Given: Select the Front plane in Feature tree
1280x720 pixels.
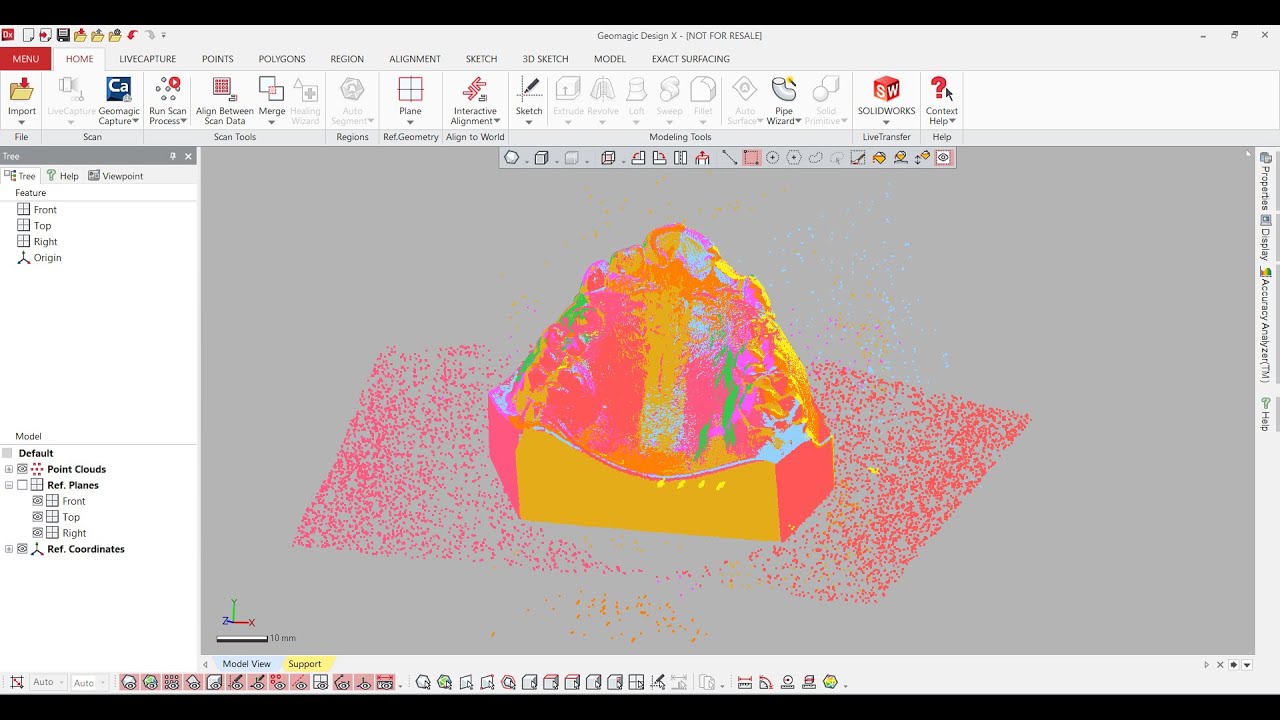Looking at the screenshot, I should click(38, 210).
